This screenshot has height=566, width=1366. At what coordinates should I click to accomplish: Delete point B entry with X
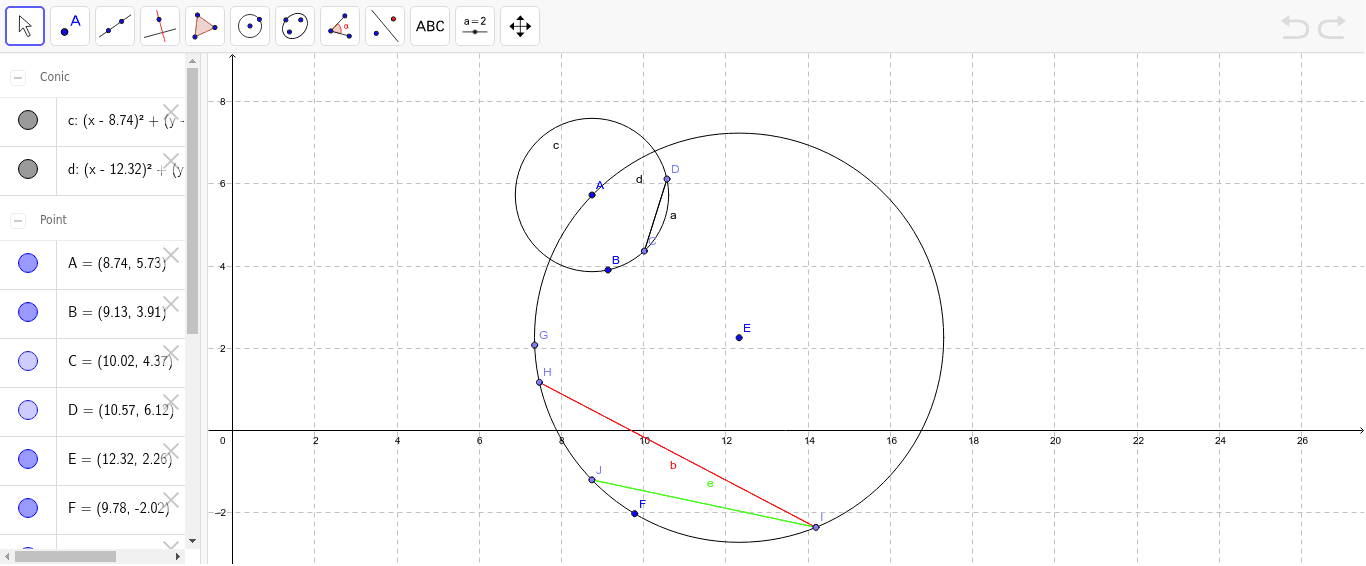171,304
